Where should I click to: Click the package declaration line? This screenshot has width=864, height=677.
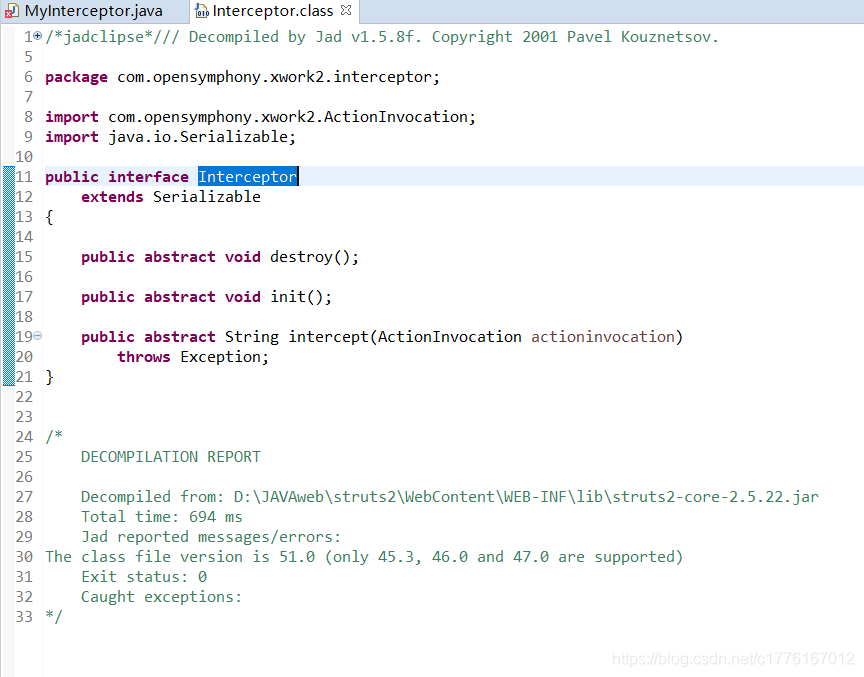[x=242, y=77]
